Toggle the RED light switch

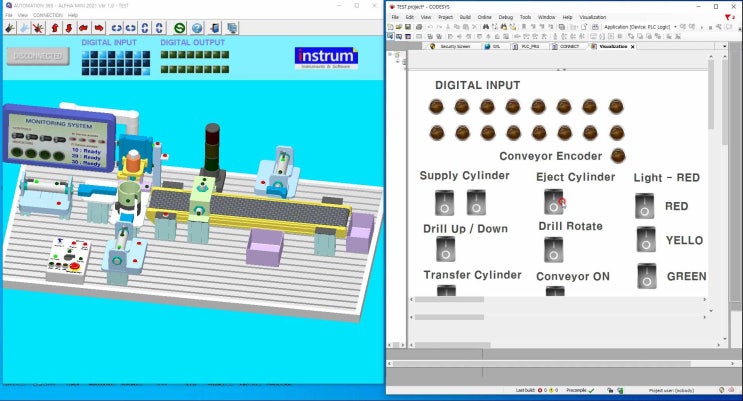tap(644, 206)
